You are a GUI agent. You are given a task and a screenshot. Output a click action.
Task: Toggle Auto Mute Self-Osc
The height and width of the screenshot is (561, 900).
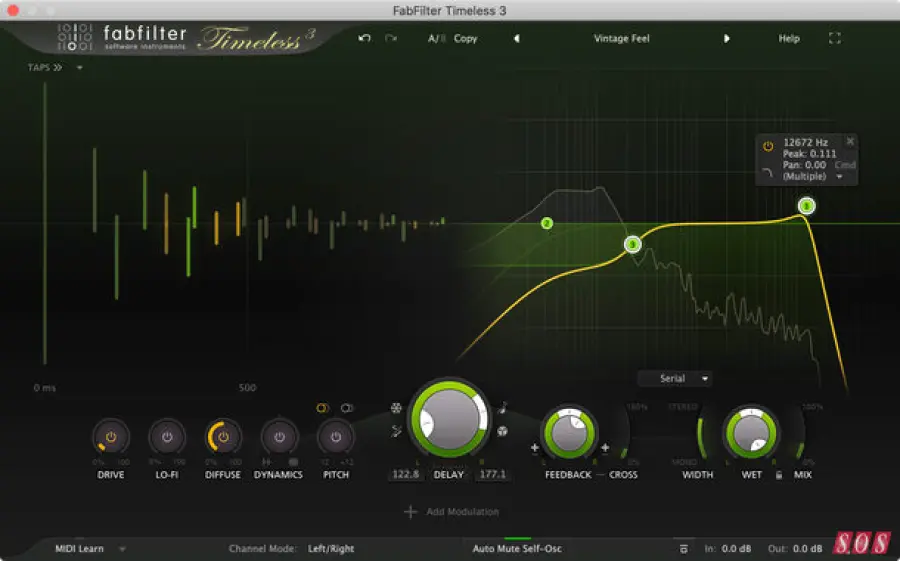(517, 549)
